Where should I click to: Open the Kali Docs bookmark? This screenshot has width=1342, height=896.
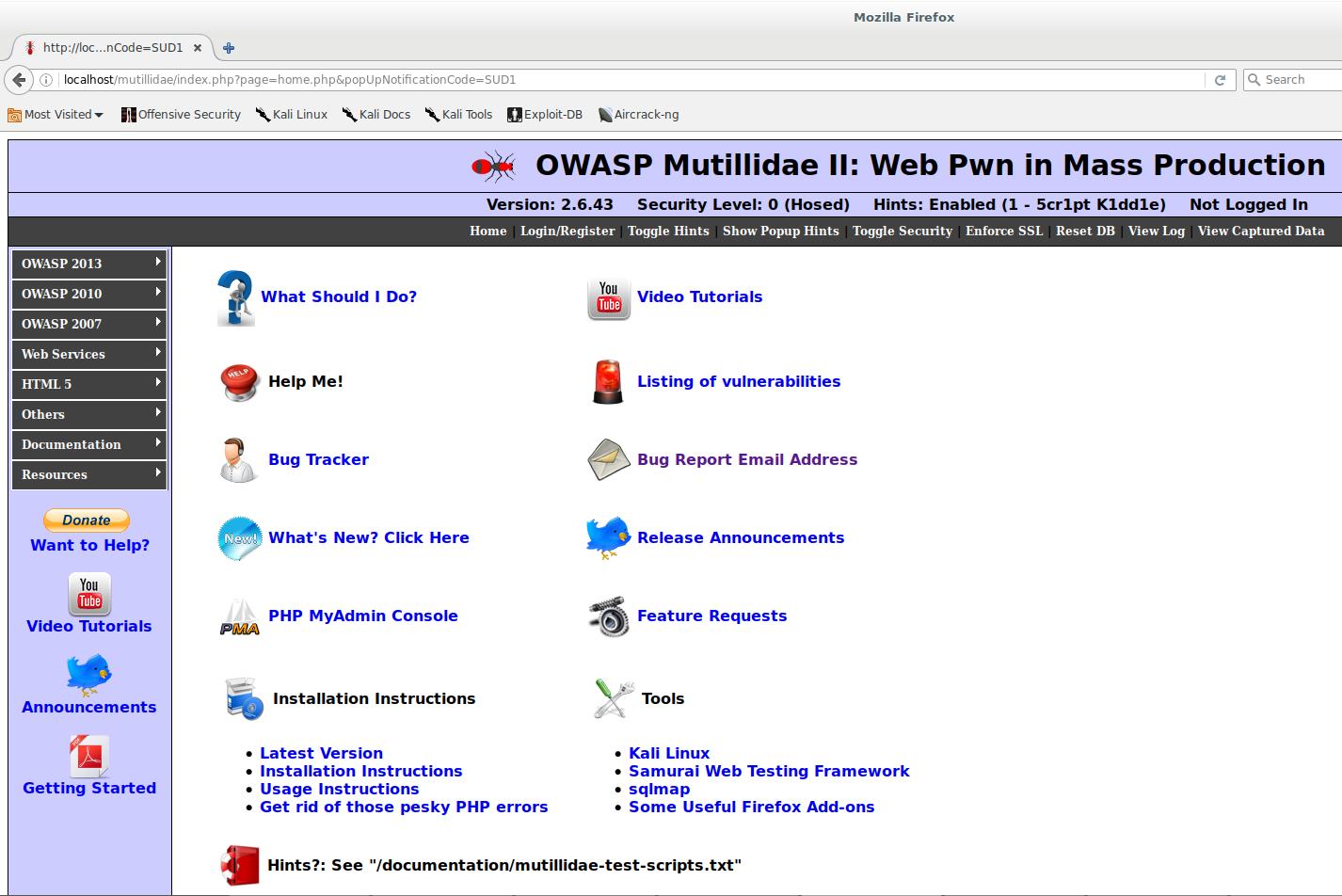pyautogui.click(x=375, y=115)
